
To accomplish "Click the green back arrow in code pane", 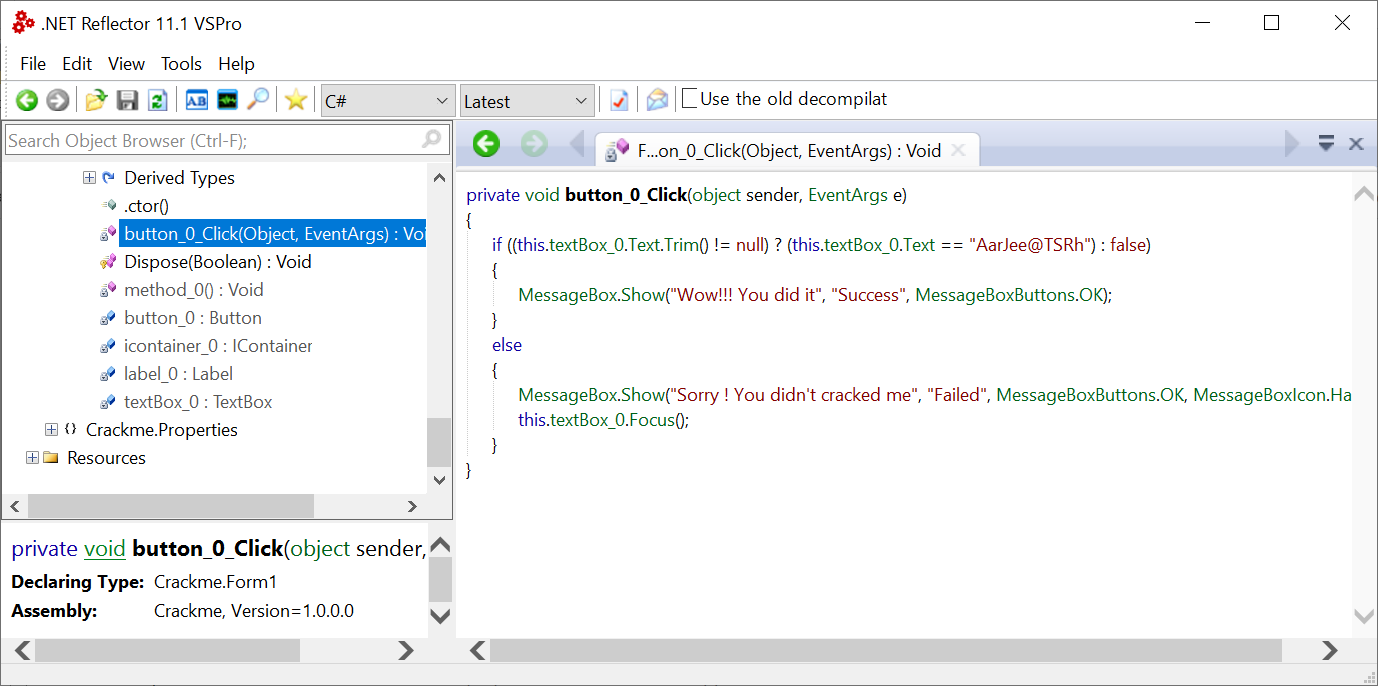I will (486, 144).
